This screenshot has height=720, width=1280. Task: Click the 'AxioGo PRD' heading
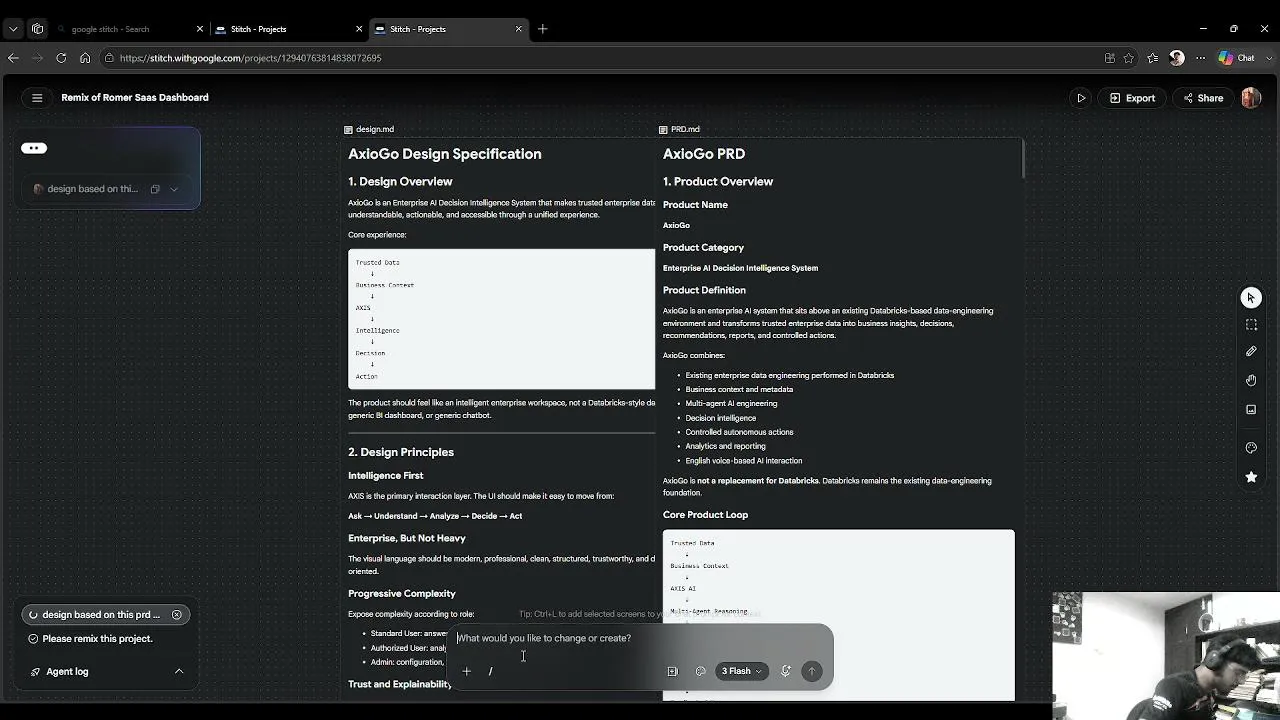click(x=704, y=154)
